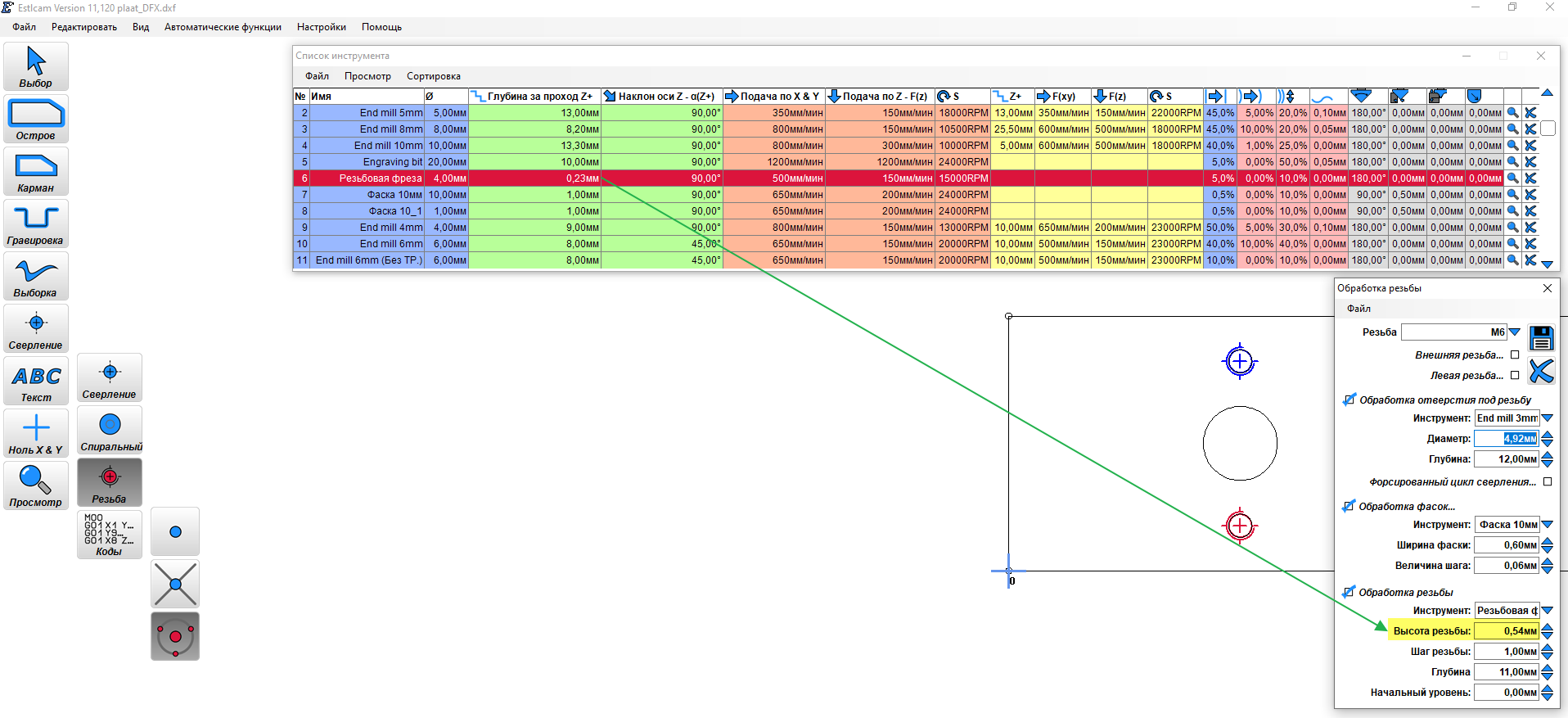
Task: Click the tool list scroll-up arrow
Action: [x=1547, y=93]
